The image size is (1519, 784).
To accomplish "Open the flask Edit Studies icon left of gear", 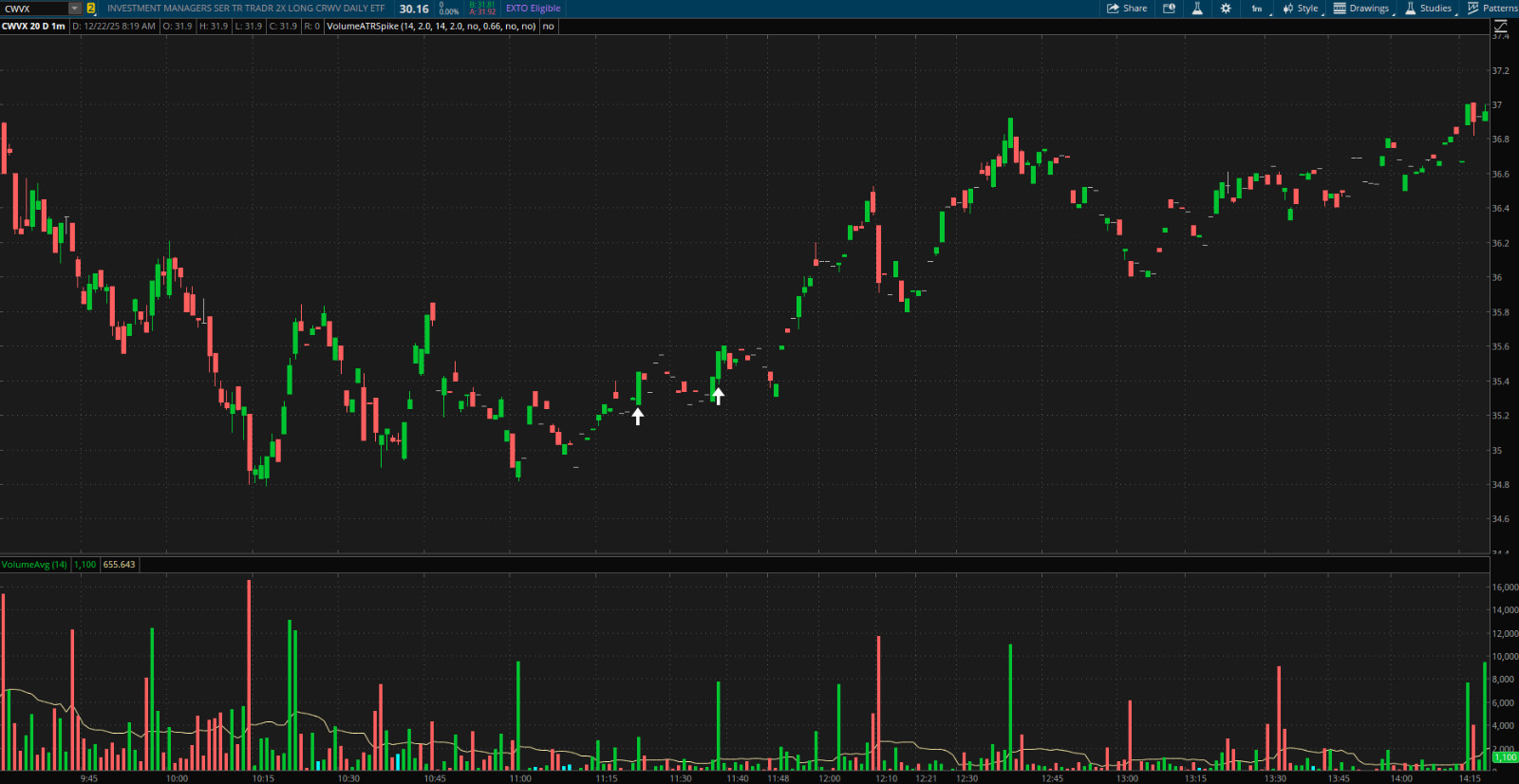I will pyautogui.click(x=1197, y=9).
